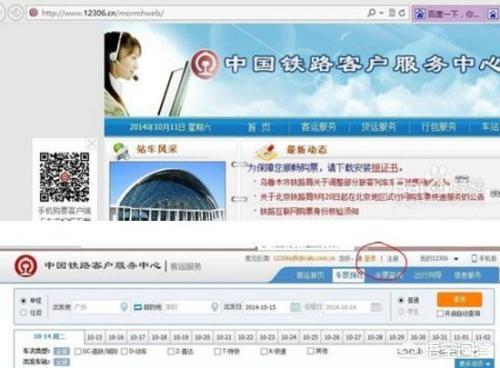Select the 普通 regular ticket radio button
Viewport: 500px width, 368px height.
[401, 300]
